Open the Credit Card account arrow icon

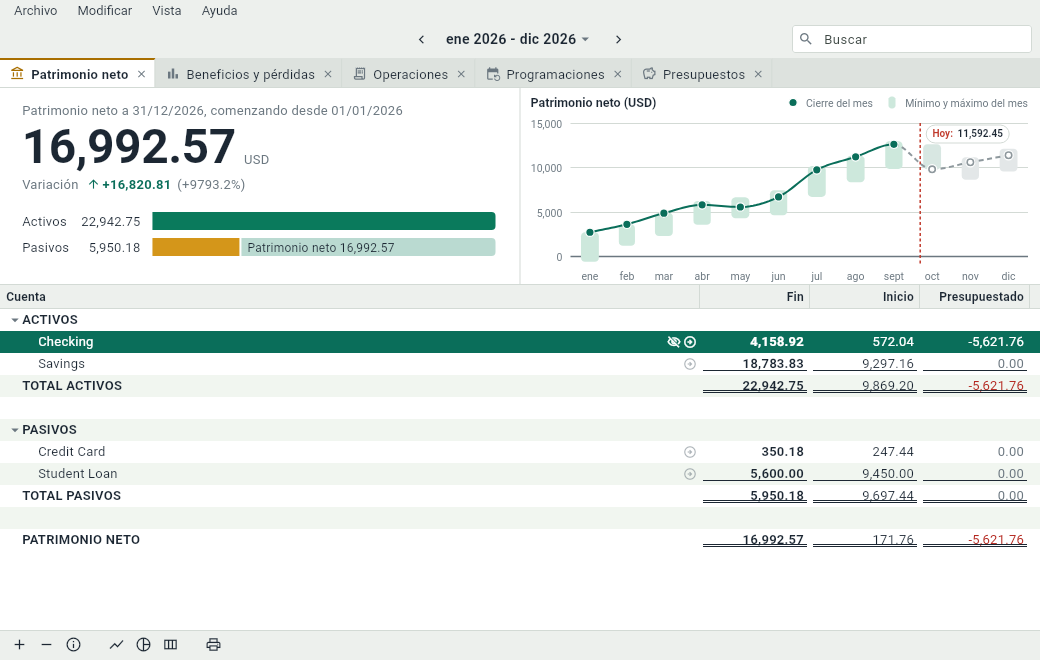[690, 452]
